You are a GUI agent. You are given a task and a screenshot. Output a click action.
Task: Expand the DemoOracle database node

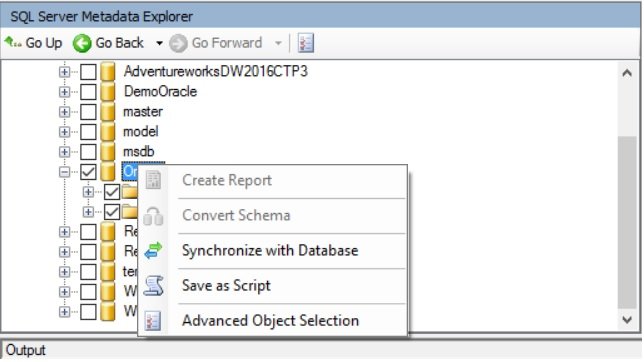pos(64,92)
